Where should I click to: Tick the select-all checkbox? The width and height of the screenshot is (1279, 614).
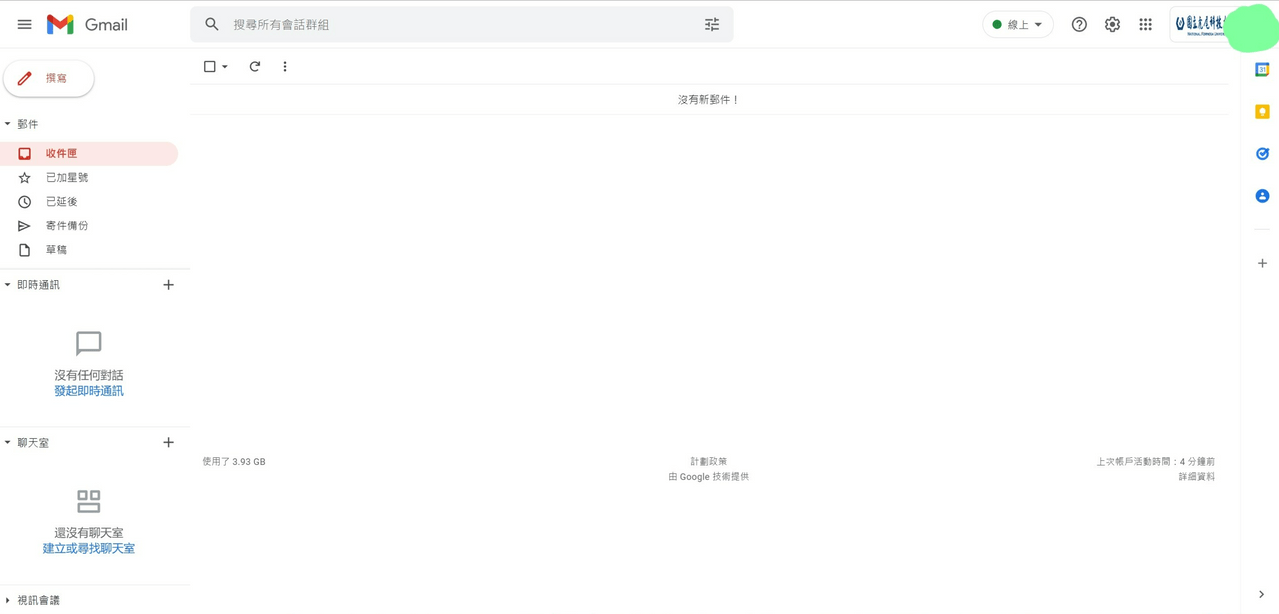210,66
